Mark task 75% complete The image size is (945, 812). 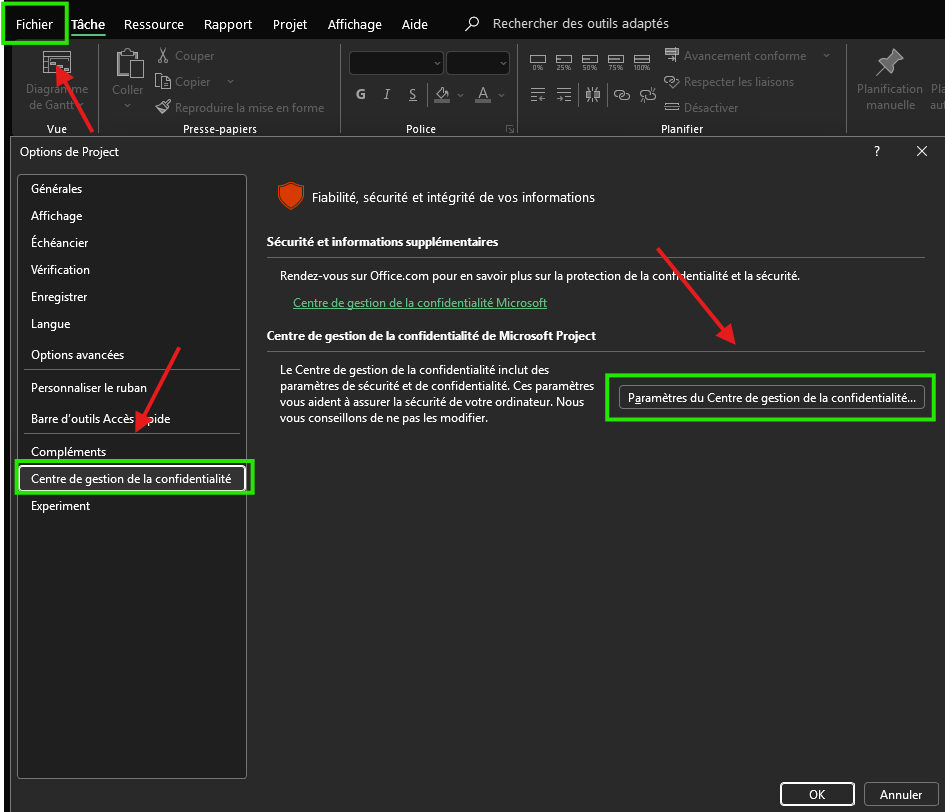(x=615, y=62)
